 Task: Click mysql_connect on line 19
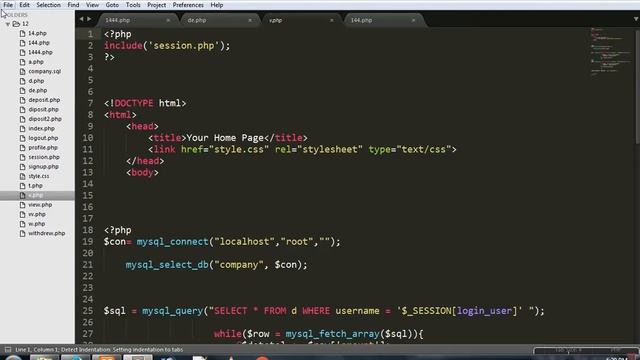click(x=172, y=242)
